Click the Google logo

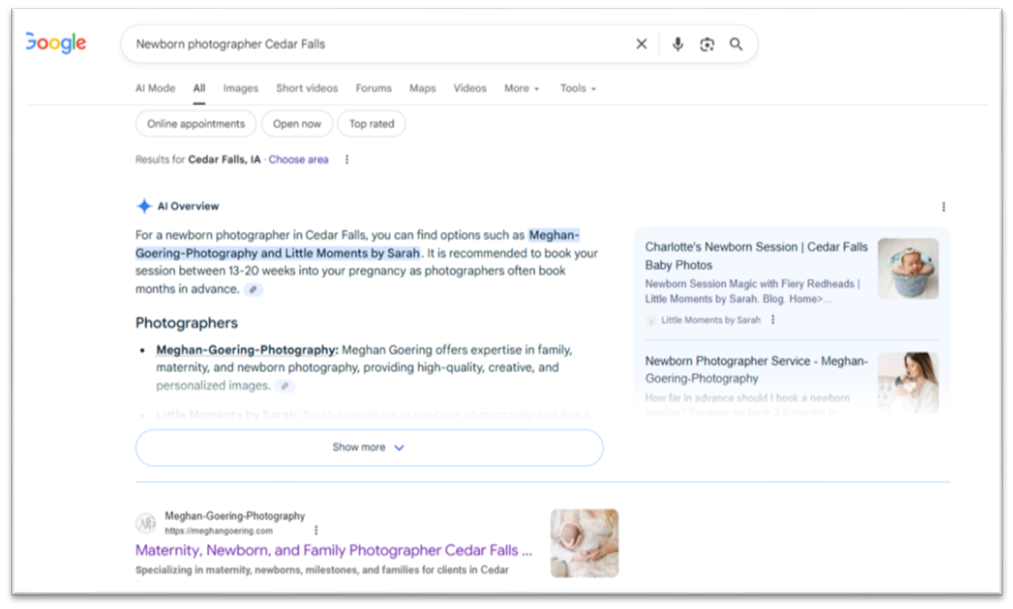(56, 43)
